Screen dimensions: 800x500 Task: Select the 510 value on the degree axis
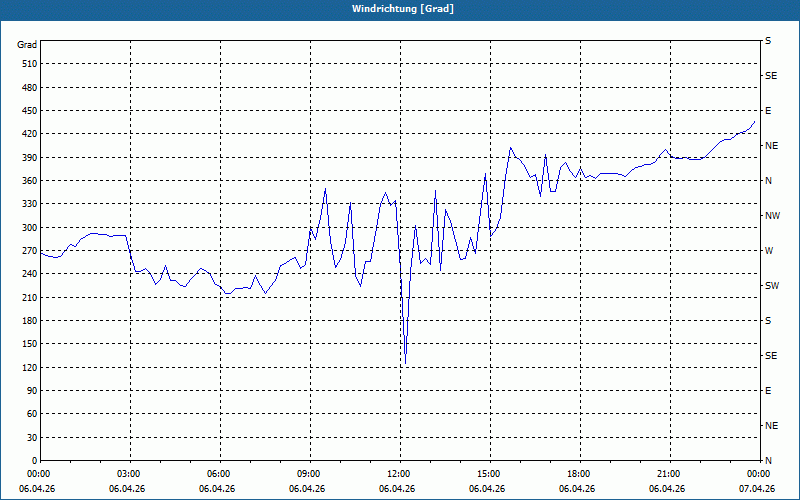30,64
